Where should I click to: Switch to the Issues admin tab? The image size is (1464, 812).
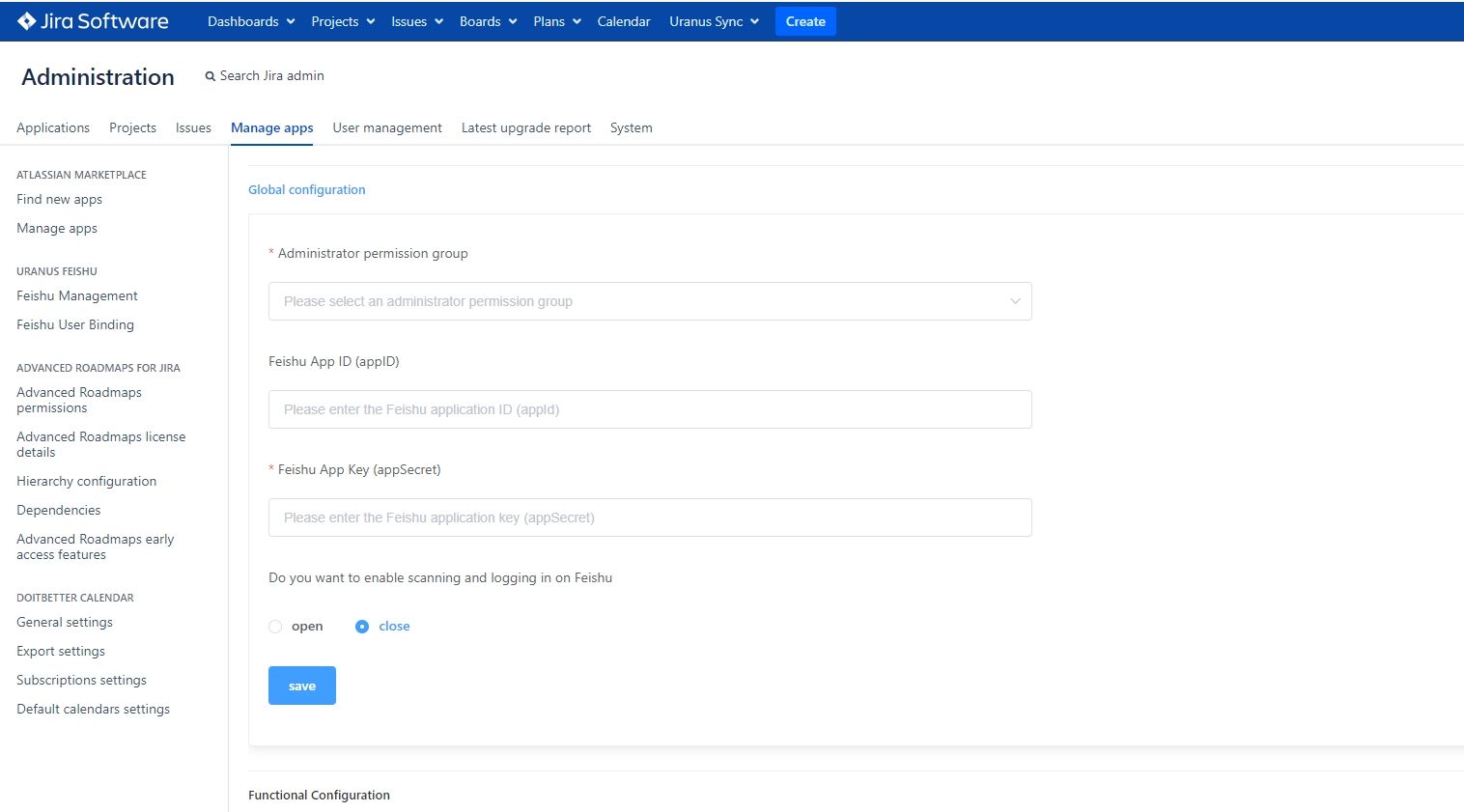pyautogui.click(x=193, y=127)
